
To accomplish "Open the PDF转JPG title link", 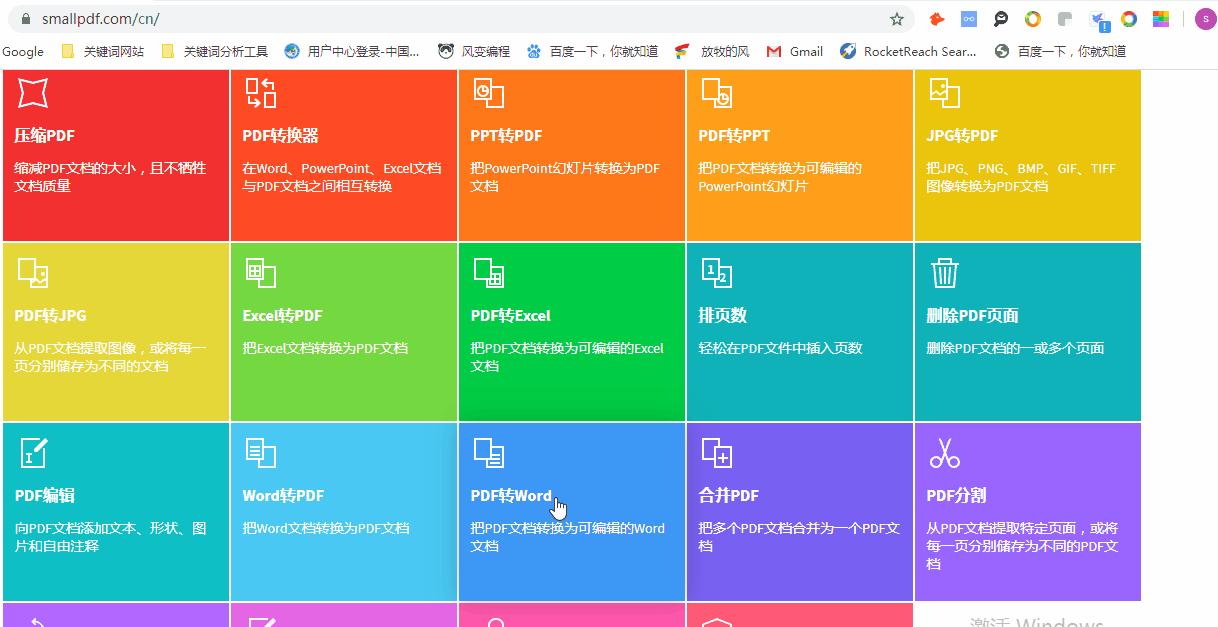I will coord(50,316).
